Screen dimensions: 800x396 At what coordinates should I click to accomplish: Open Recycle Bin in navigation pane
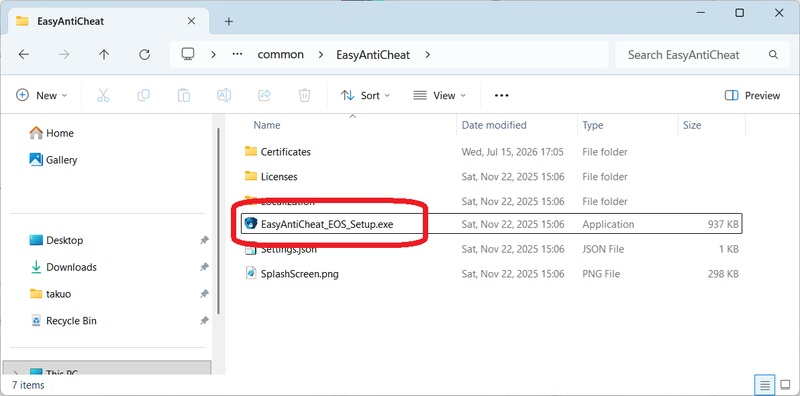click(63, 321)
